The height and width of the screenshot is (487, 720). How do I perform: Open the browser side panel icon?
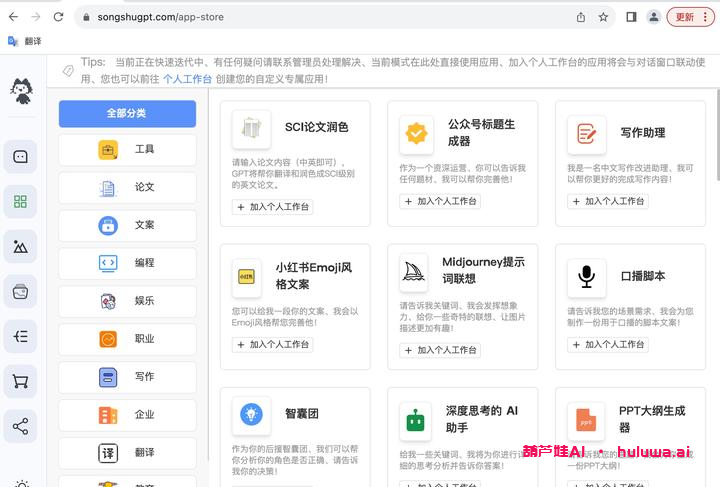pos(631,17)
